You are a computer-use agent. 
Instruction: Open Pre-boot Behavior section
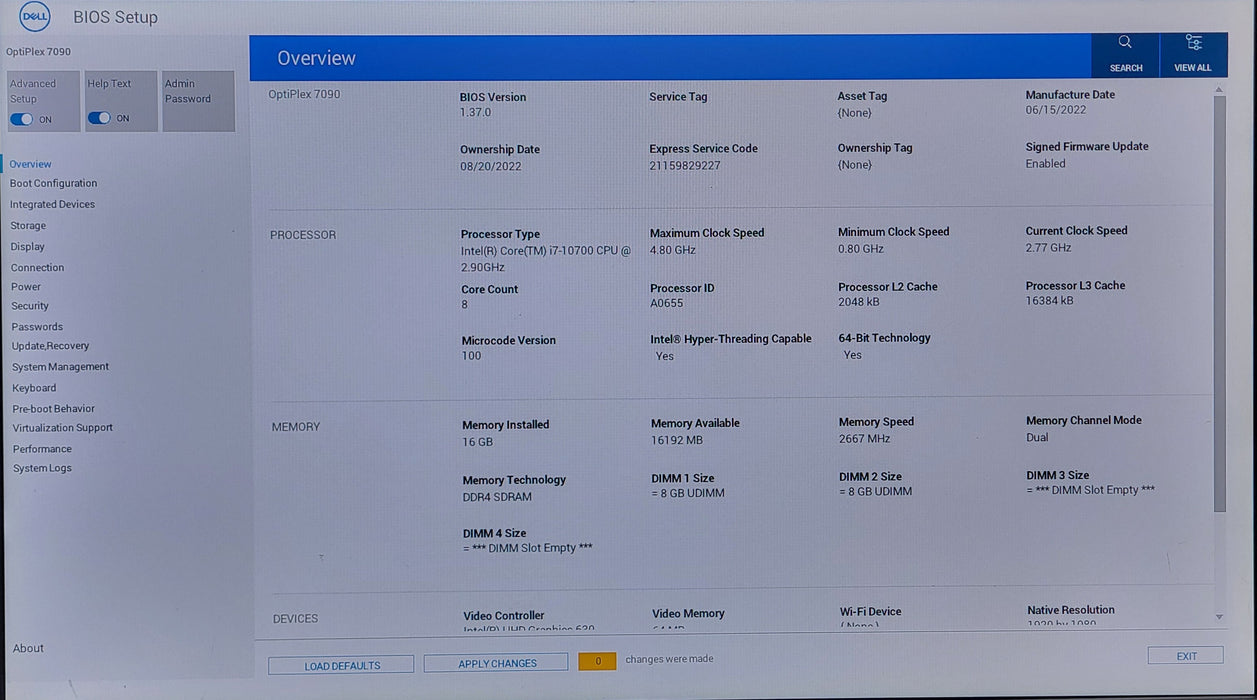[54, 409]
